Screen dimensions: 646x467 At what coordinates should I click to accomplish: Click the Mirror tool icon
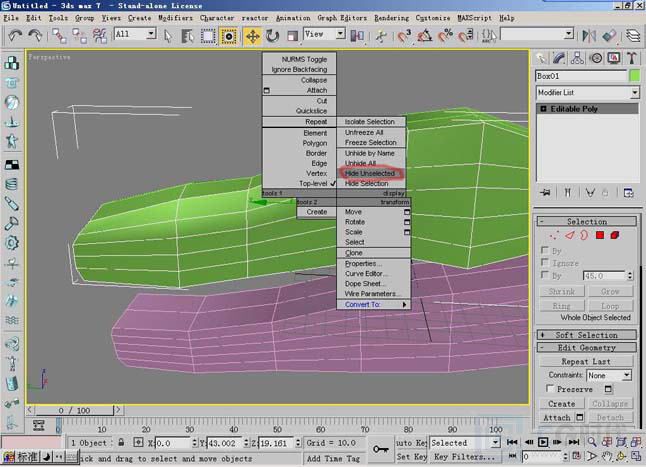pyautogui.click(x=589, y=36)
